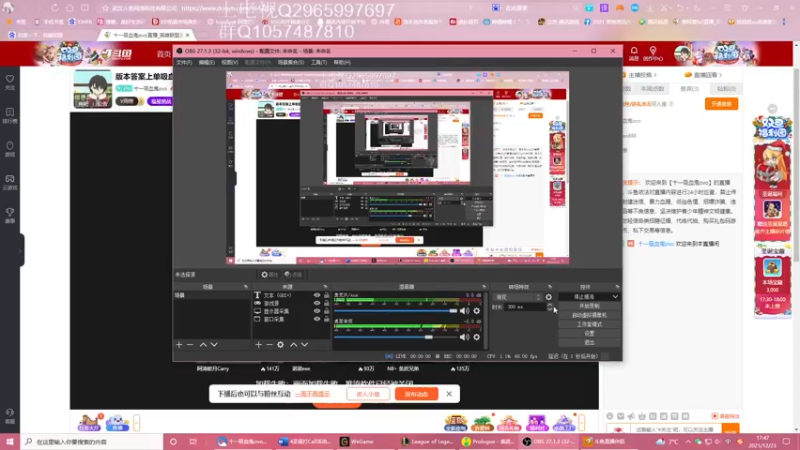Click the transition duration input field
The image size is (800, 450).
524,307
